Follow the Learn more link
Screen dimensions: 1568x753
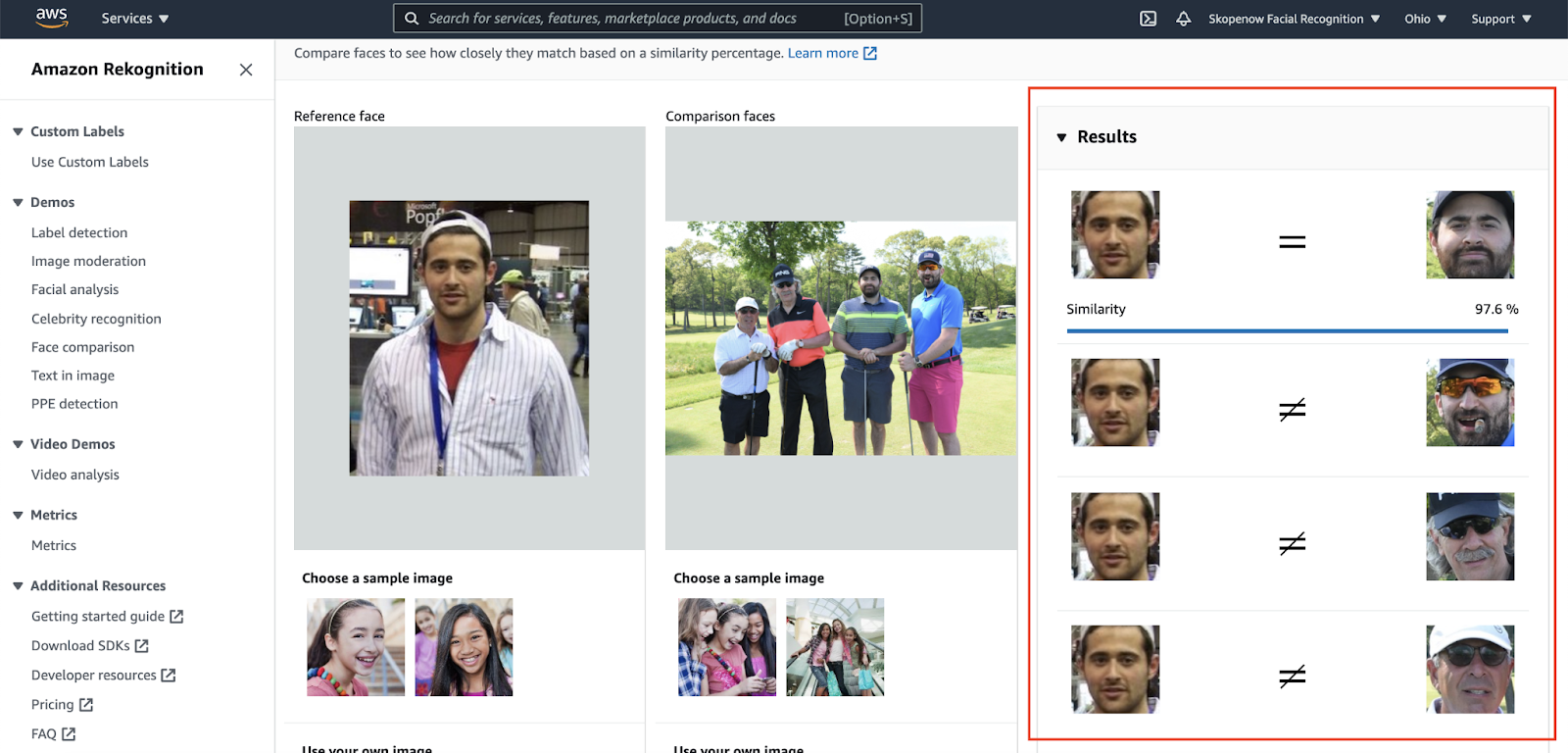click(823, 53)
